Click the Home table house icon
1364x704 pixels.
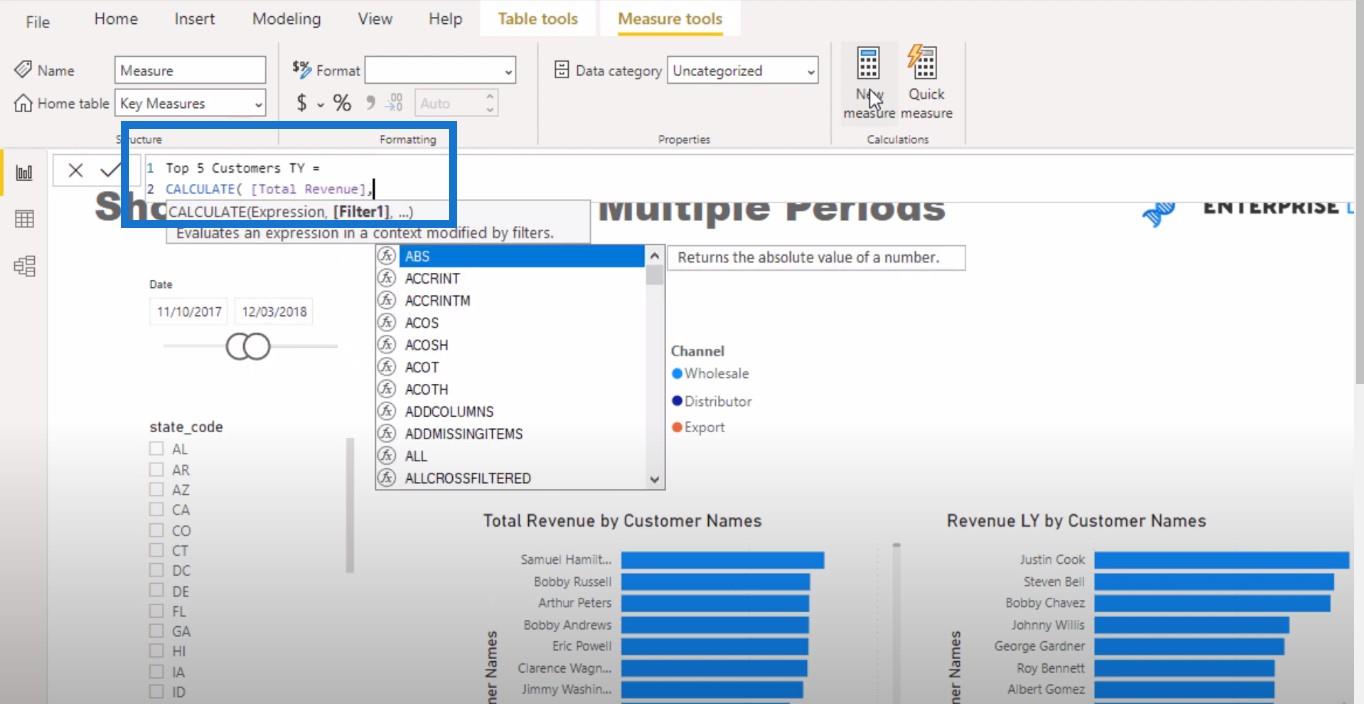(23, 103)
